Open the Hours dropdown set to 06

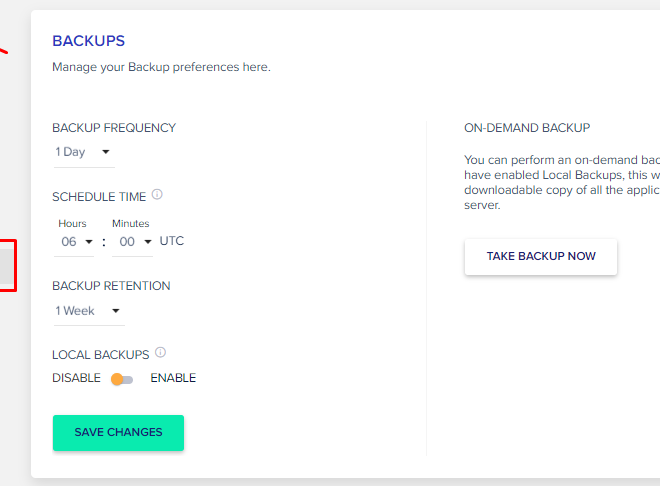tap(74, 242)
